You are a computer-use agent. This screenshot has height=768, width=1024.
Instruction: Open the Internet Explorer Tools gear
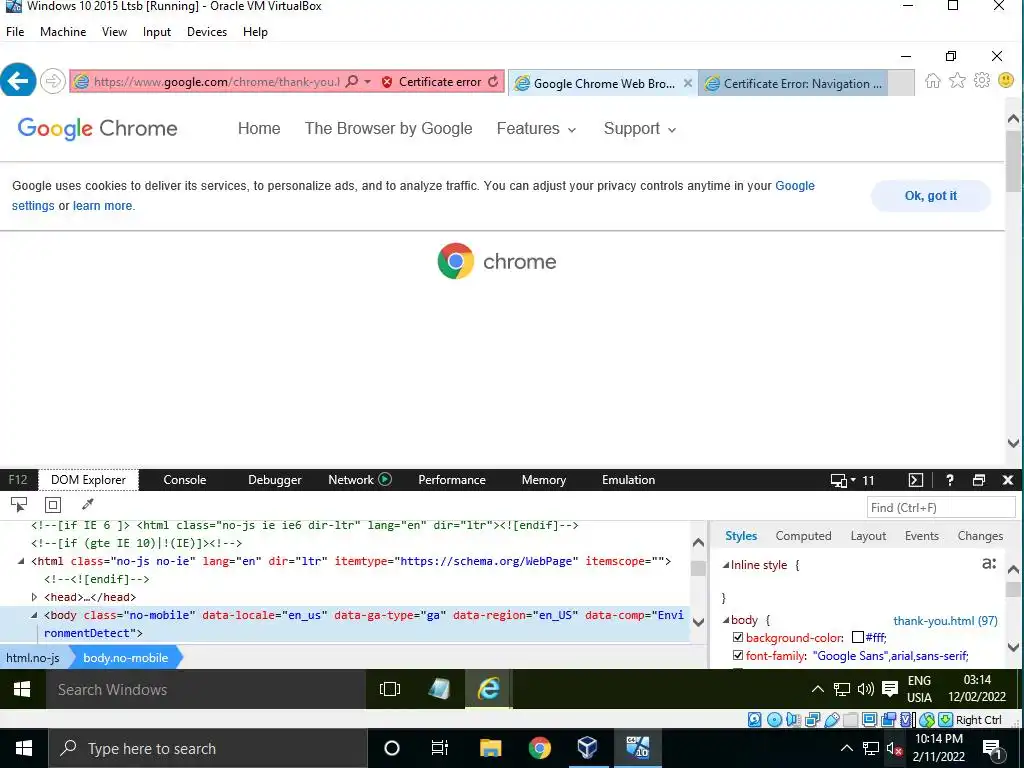coord(982,80)
